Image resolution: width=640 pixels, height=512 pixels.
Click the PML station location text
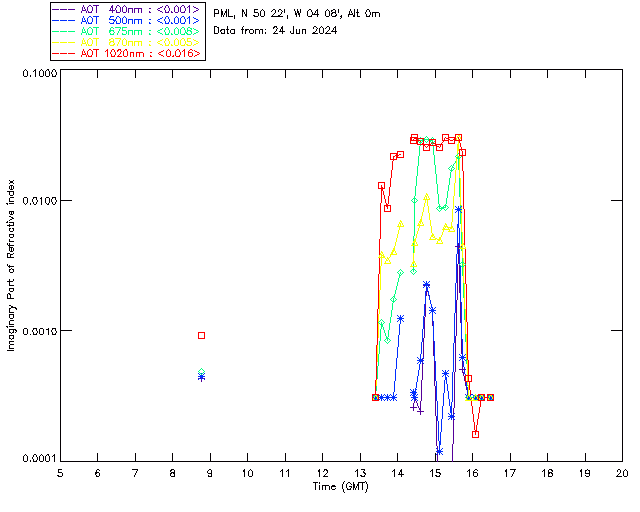(297, 13)
